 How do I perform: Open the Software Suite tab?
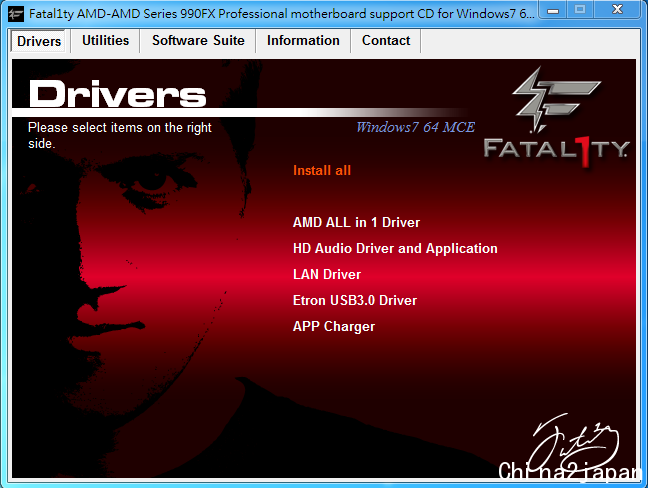[x=198, y=40]
